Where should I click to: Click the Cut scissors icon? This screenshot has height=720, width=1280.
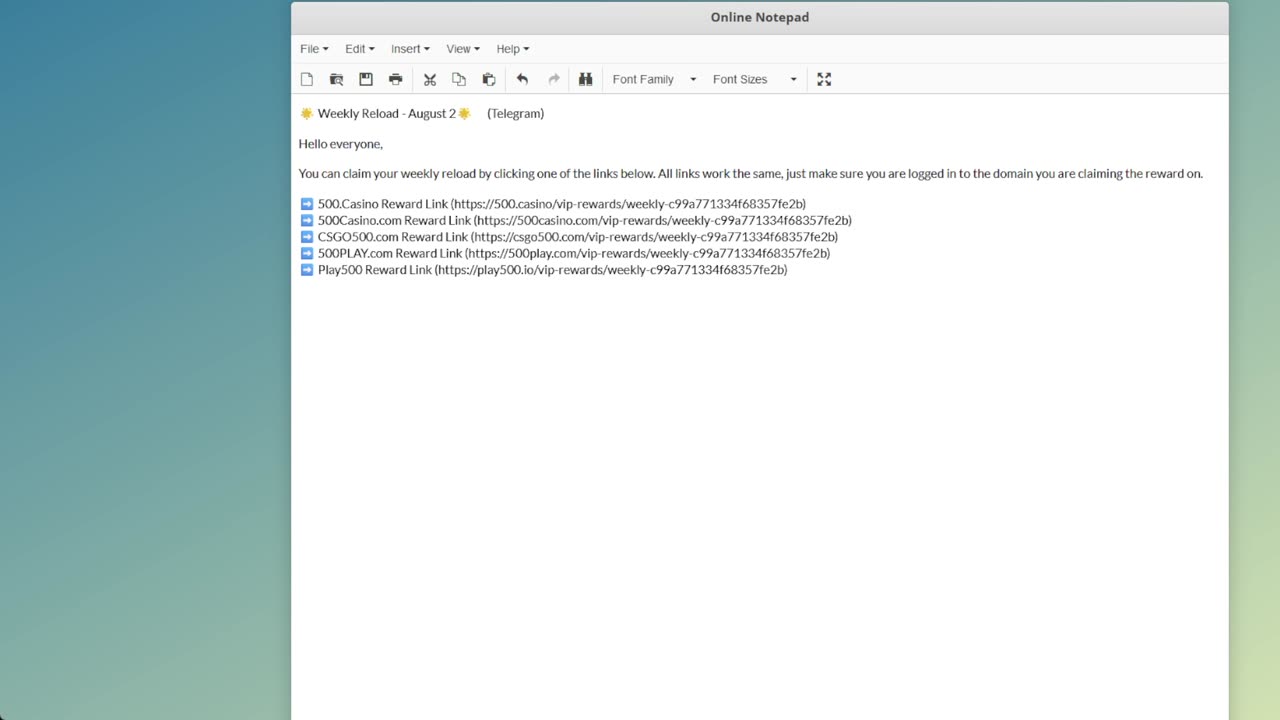430,79
